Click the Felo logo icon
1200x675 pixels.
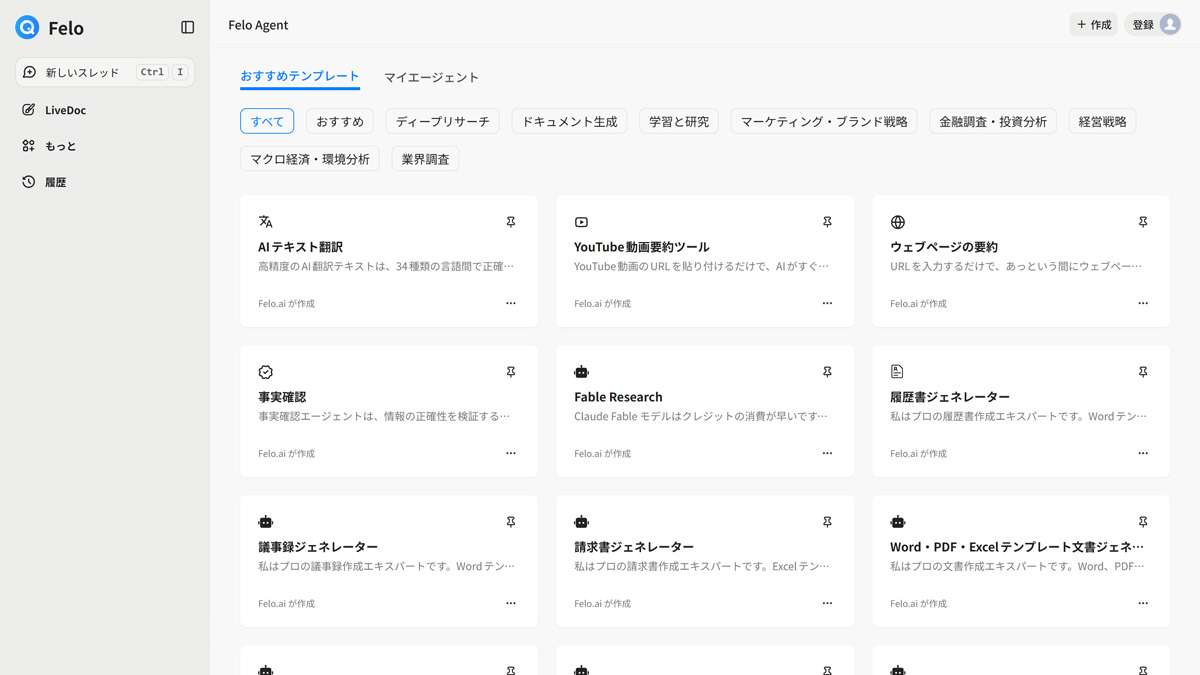[x=27, y=27]
